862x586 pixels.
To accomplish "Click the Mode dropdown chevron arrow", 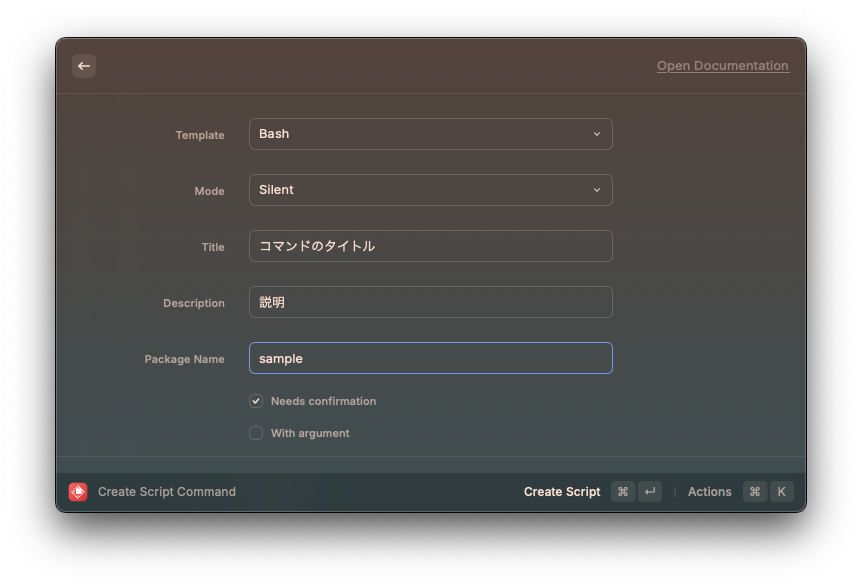I will [x=596, y=190].
